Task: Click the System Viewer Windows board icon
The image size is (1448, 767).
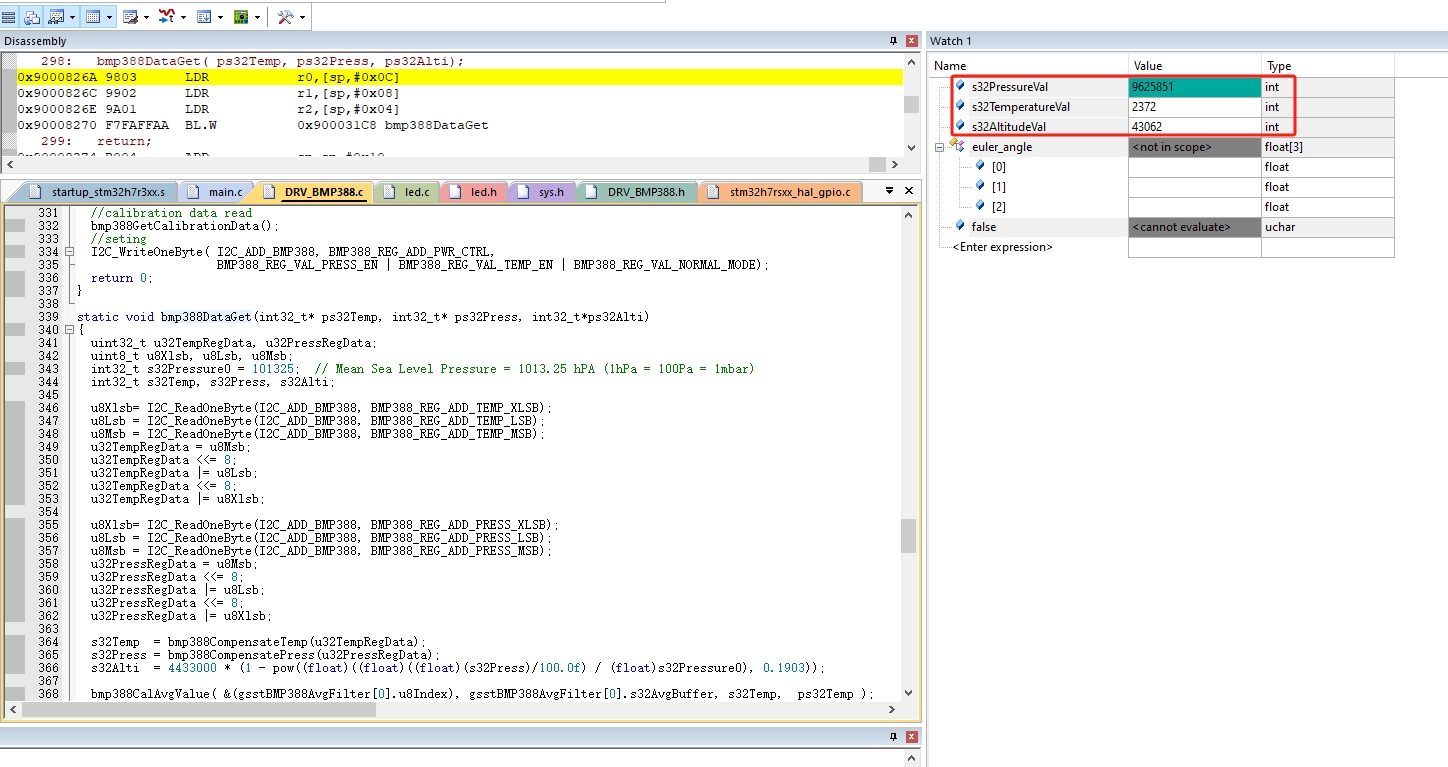Action: tap(241, 17)
